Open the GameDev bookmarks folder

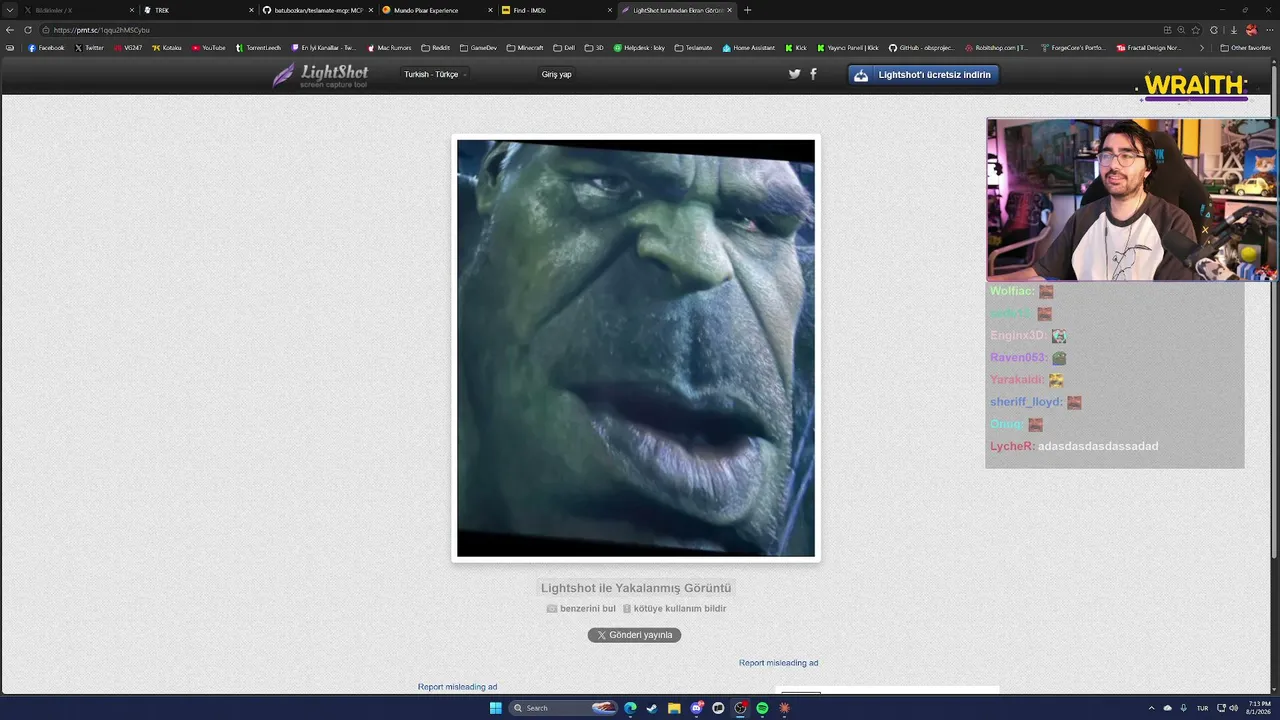pyautogui.click(x=478, y=48)
